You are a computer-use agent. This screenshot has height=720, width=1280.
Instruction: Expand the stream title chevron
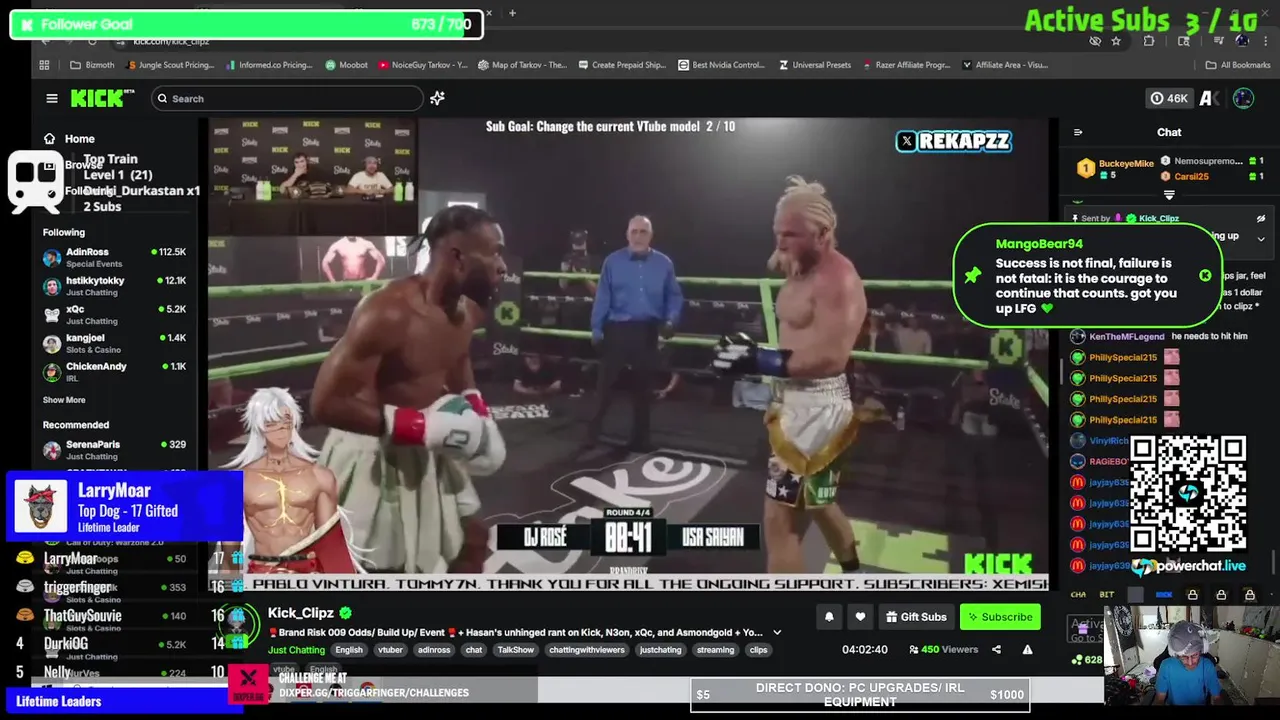coord(777,632)
